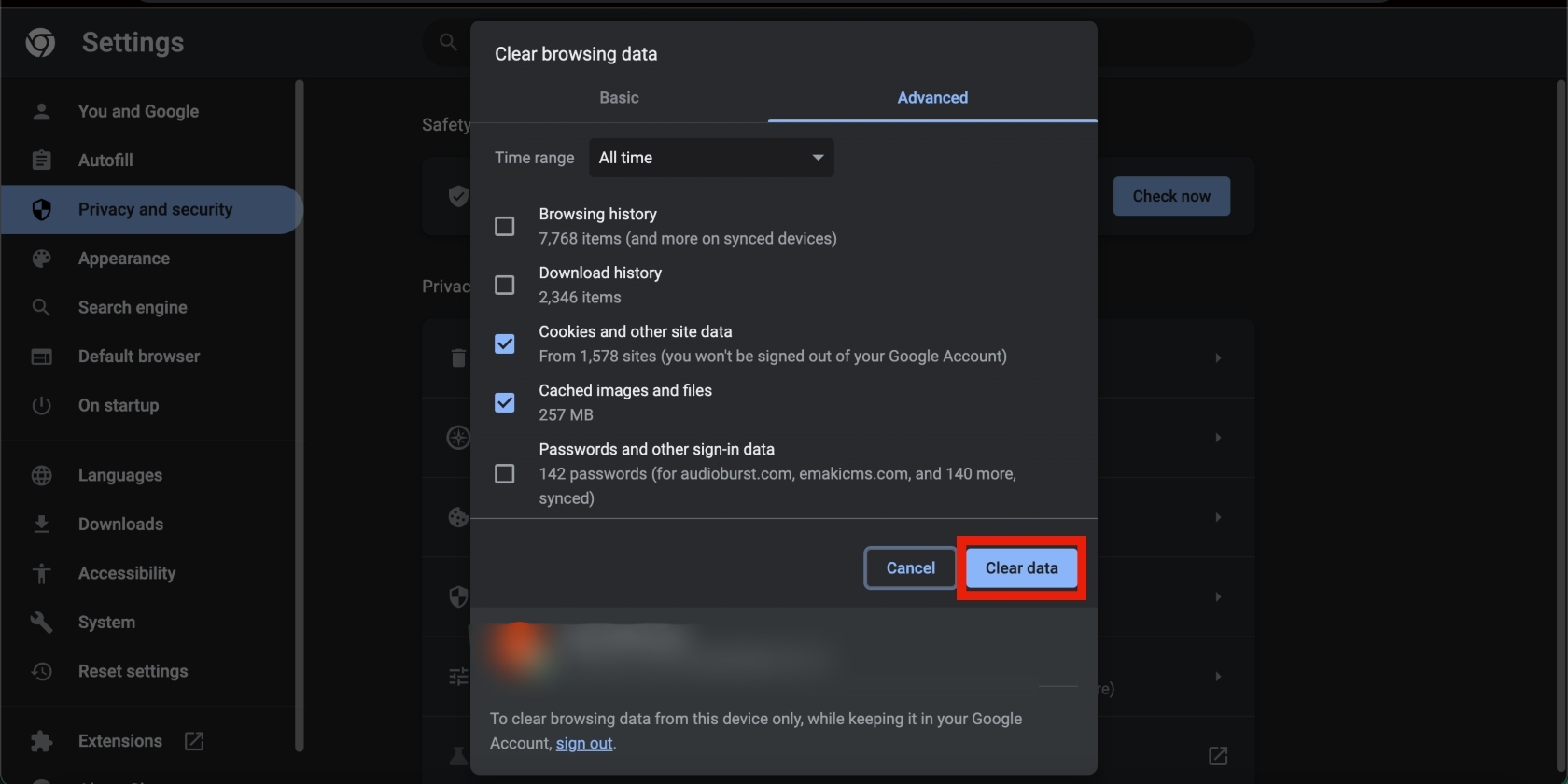Click the Clear data button
The height and width of the screenshot is (784, 1568).
[1021, 568]
